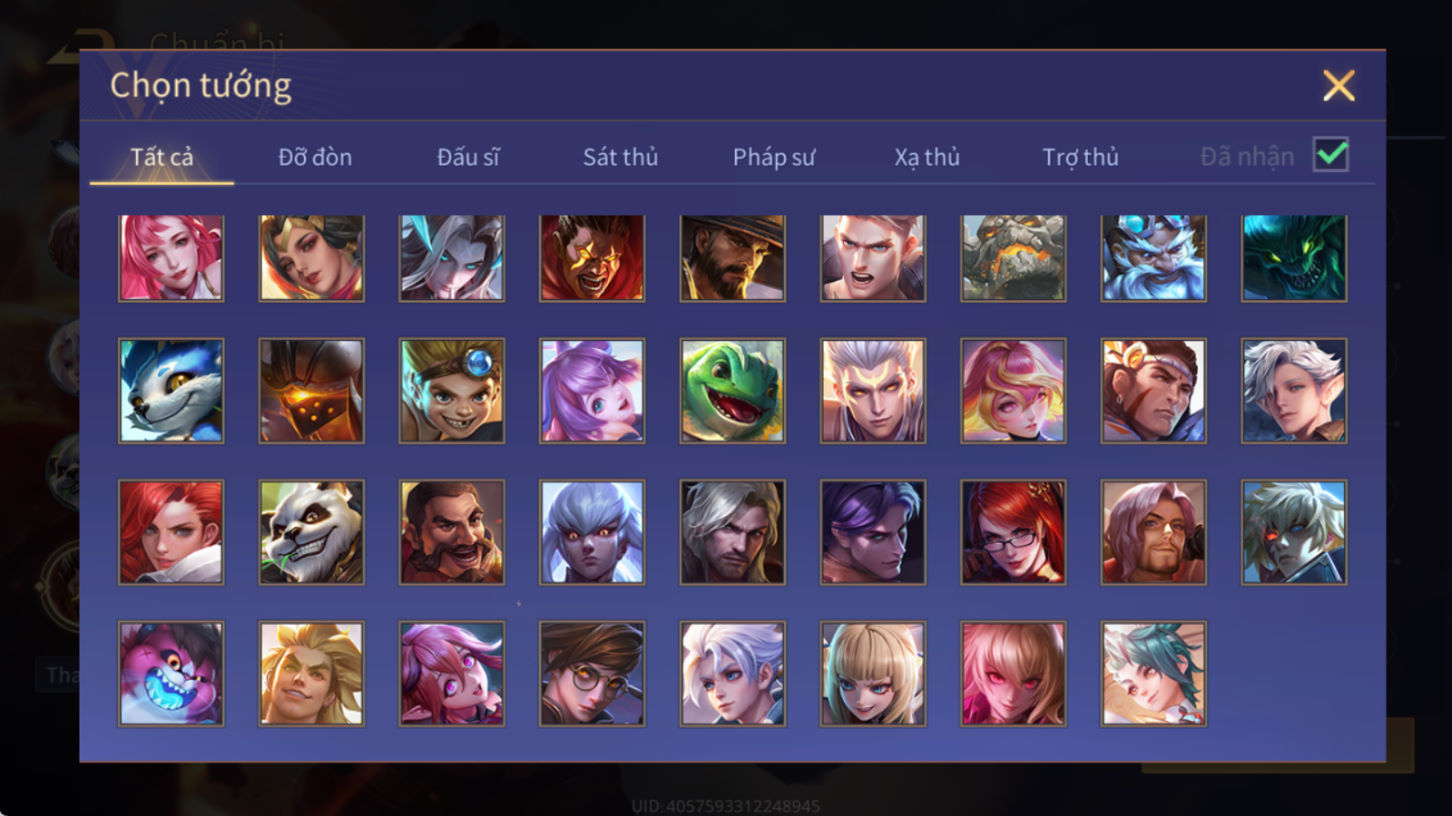Switch to the Đỡ đòn tab
The height and width of the screenshot is (816, 1452).
coord(315,157)
